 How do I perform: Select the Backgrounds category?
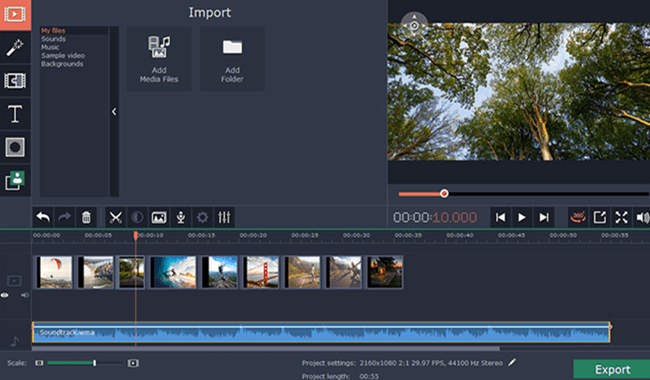[62, 64]
